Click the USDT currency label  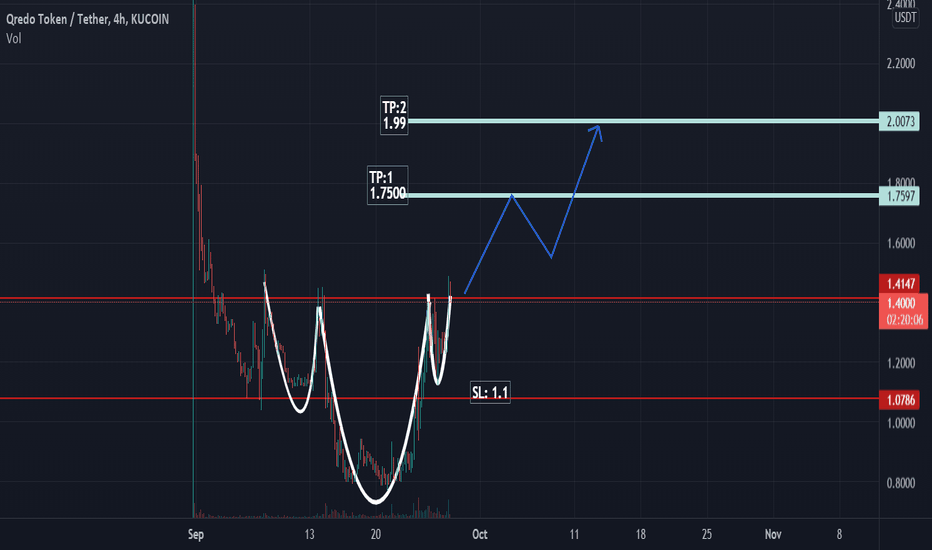(x=905, y=17)
